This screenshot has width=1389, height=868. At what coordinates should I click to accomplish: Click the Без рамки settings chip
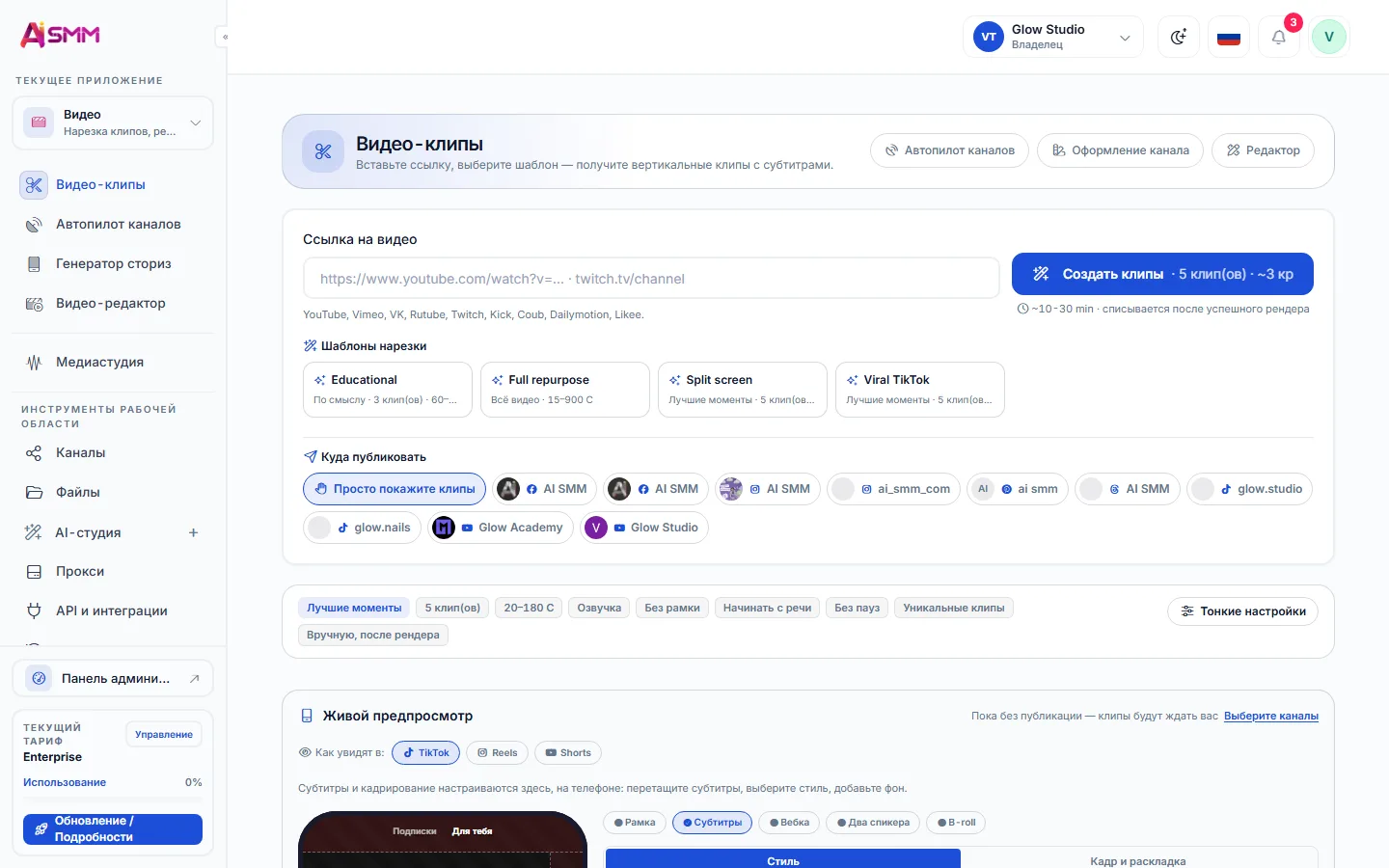pyautogui.click(x=672, y=608)
